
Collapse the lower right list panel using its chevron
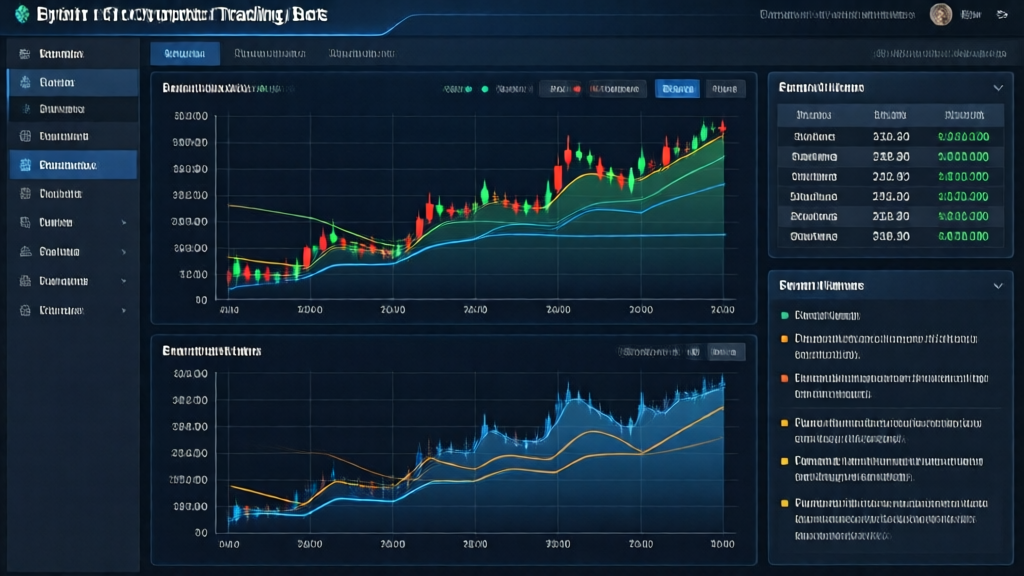point(997,286)
